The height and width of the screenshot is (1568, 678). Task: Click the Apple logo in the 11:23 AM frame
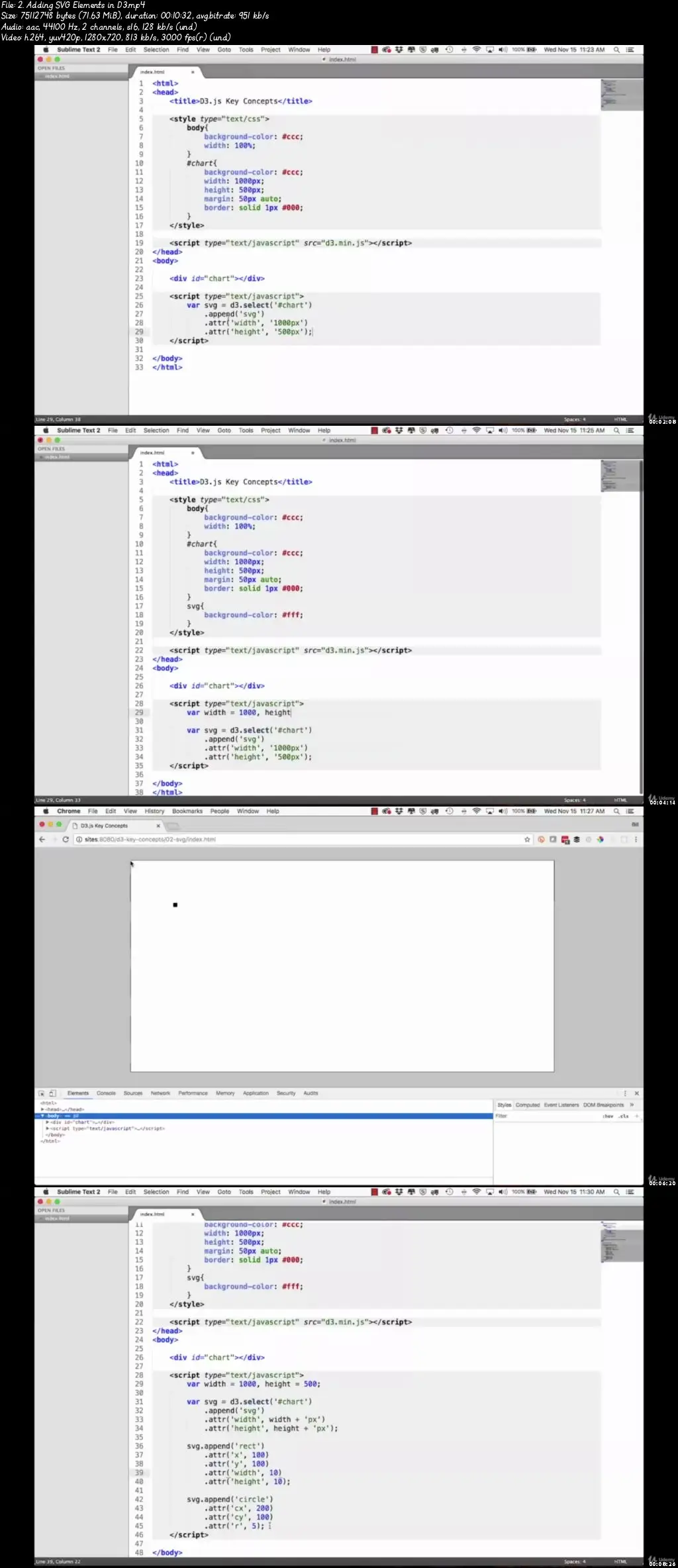[x=46, y=50]
